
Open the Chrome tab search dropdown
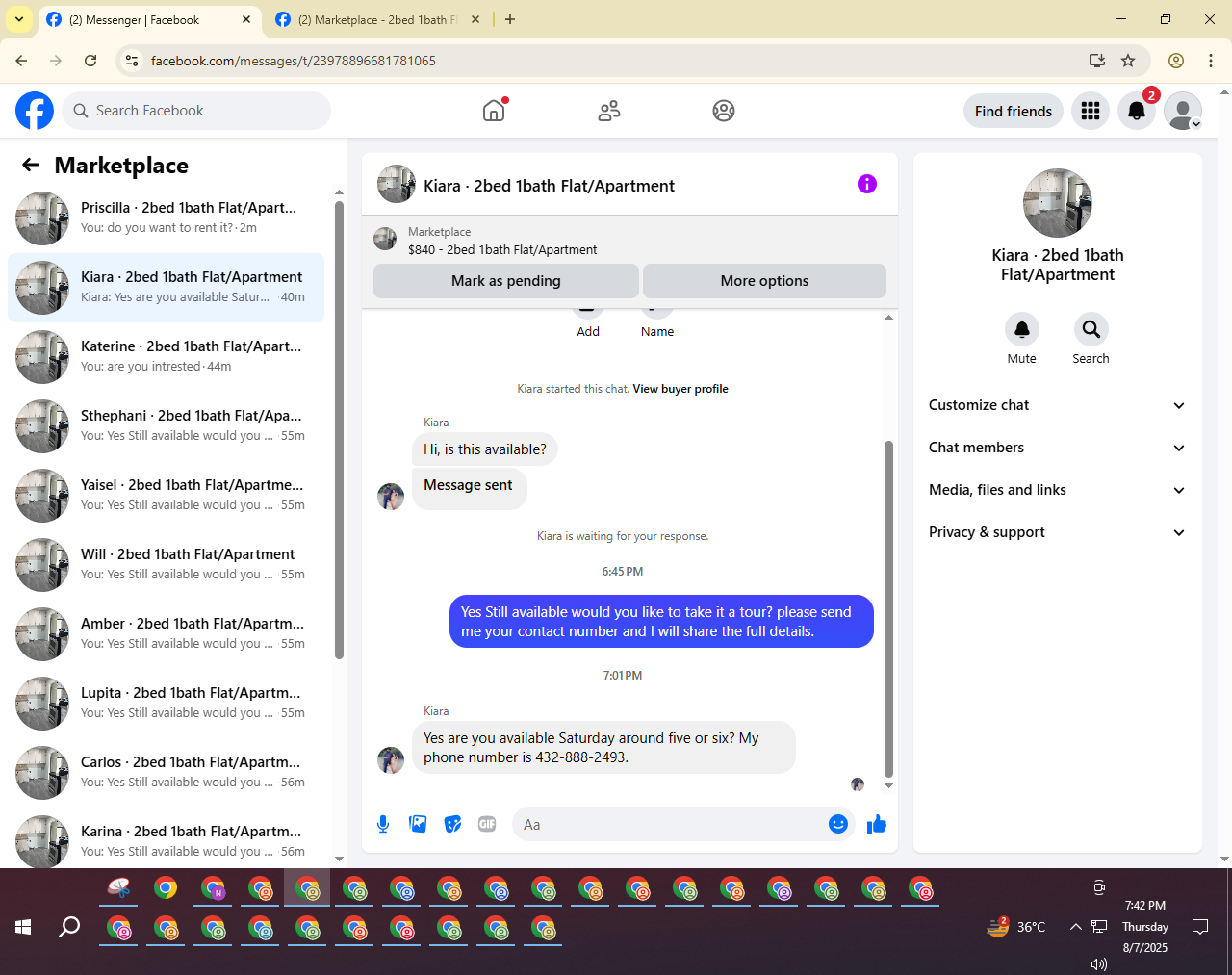tap(19, 19)
